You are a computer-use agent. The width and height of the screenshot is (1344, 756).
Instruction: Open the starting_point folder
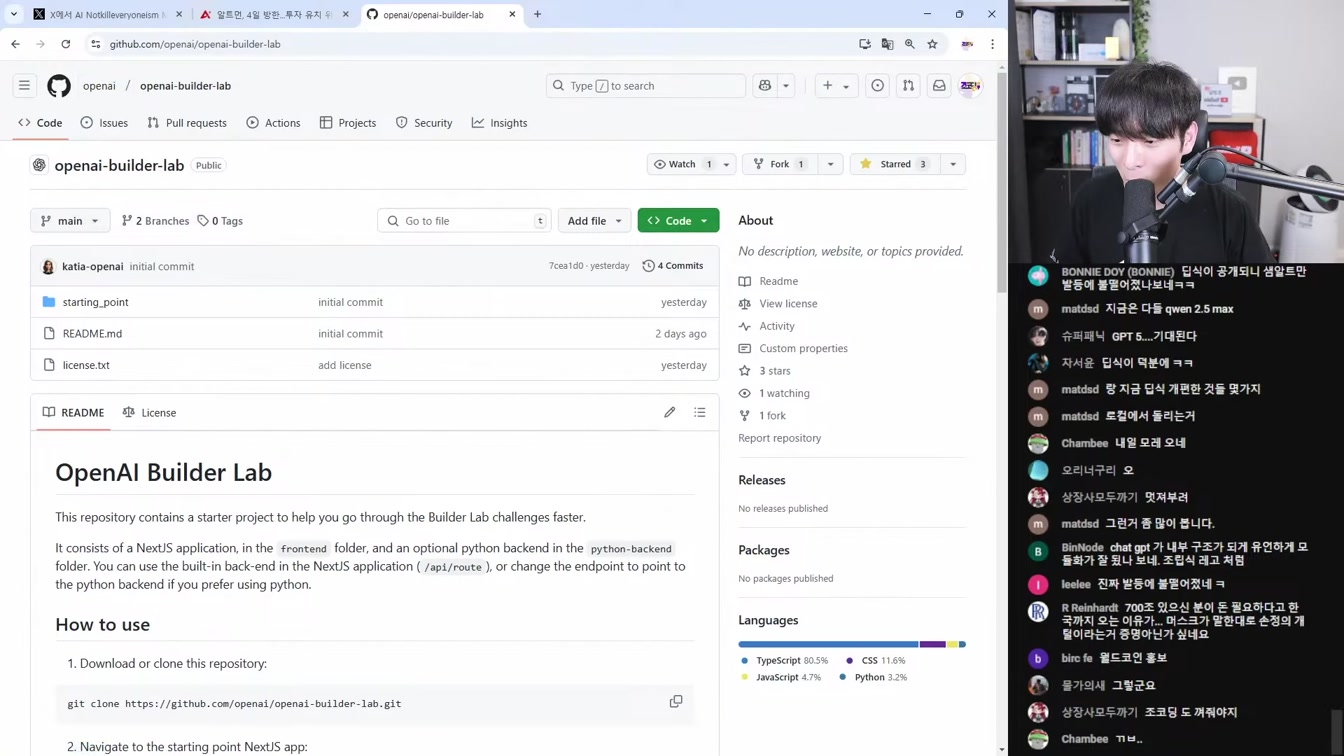[95, 302]
